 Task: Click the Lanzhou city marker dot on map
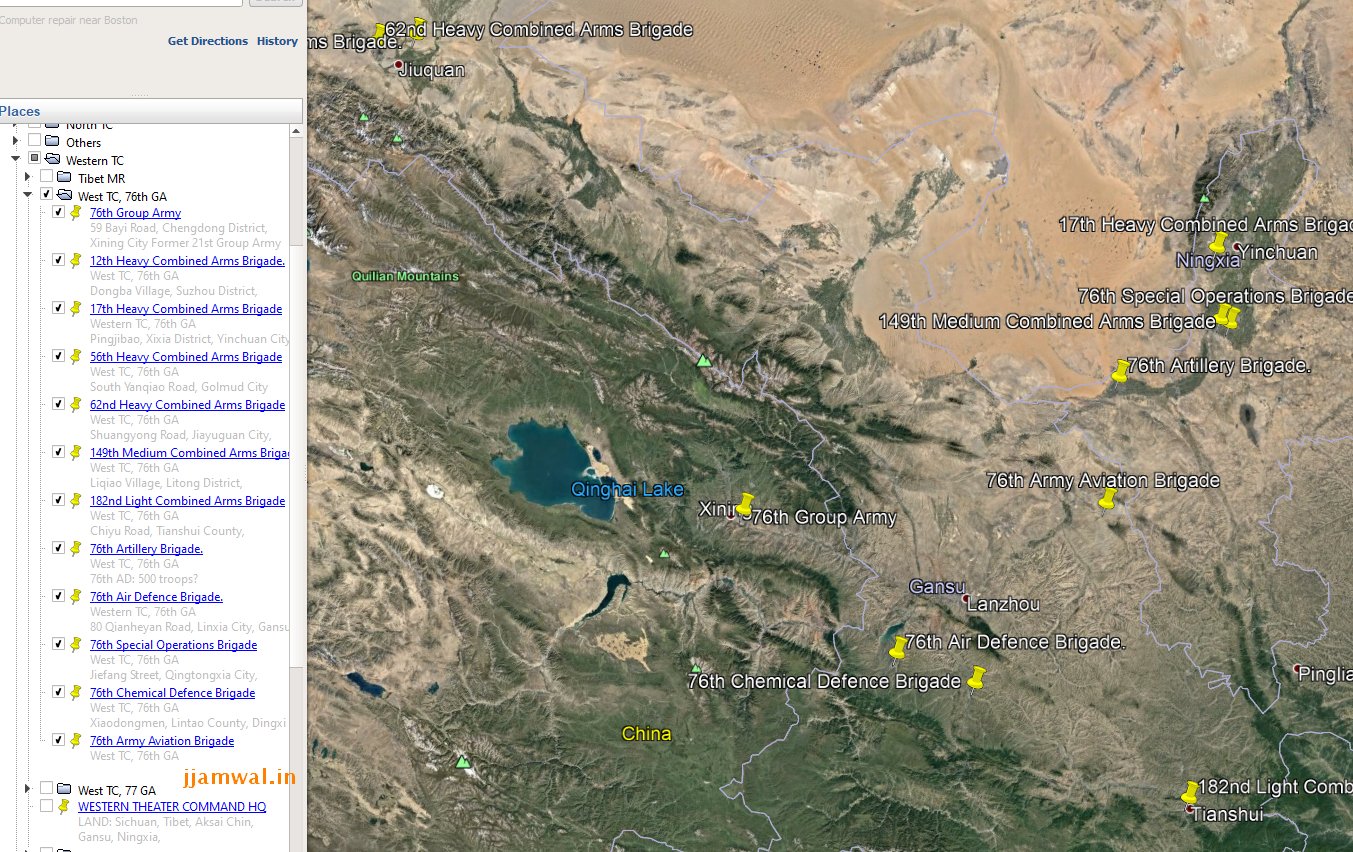[x=966, y=600]
